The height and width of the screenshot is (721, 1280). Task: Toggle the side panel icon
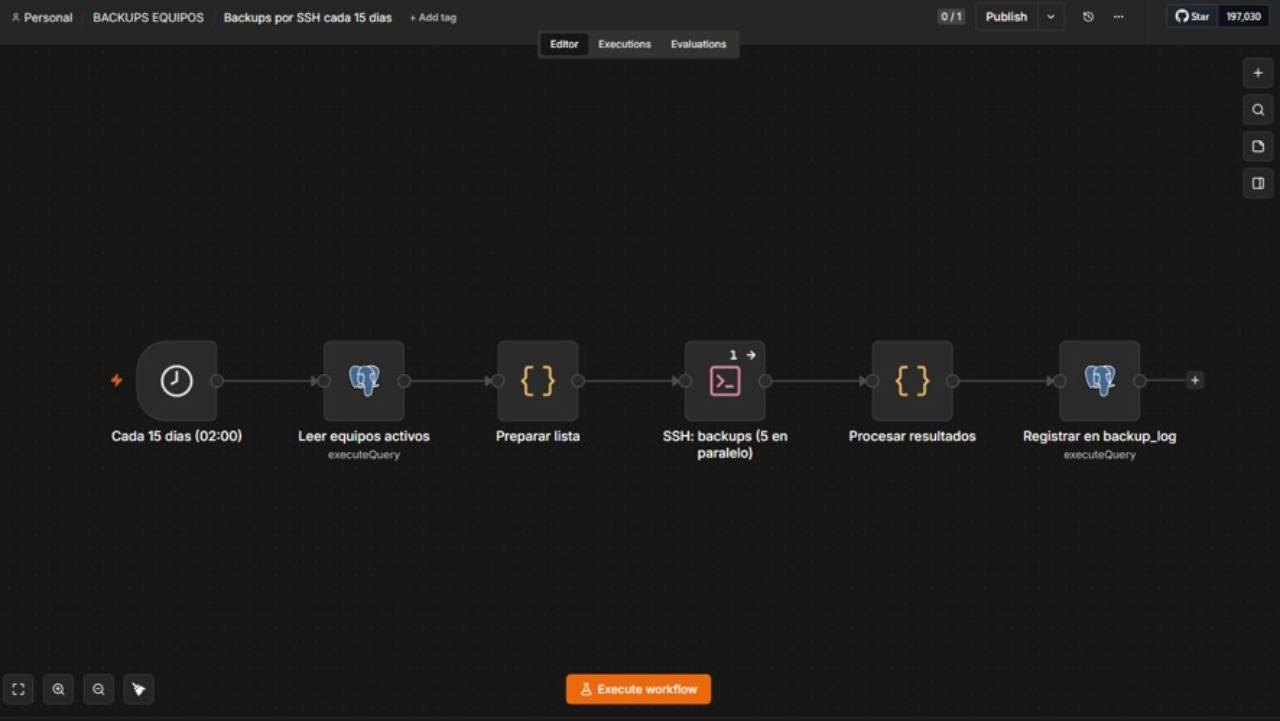(x=1258, y=183)
